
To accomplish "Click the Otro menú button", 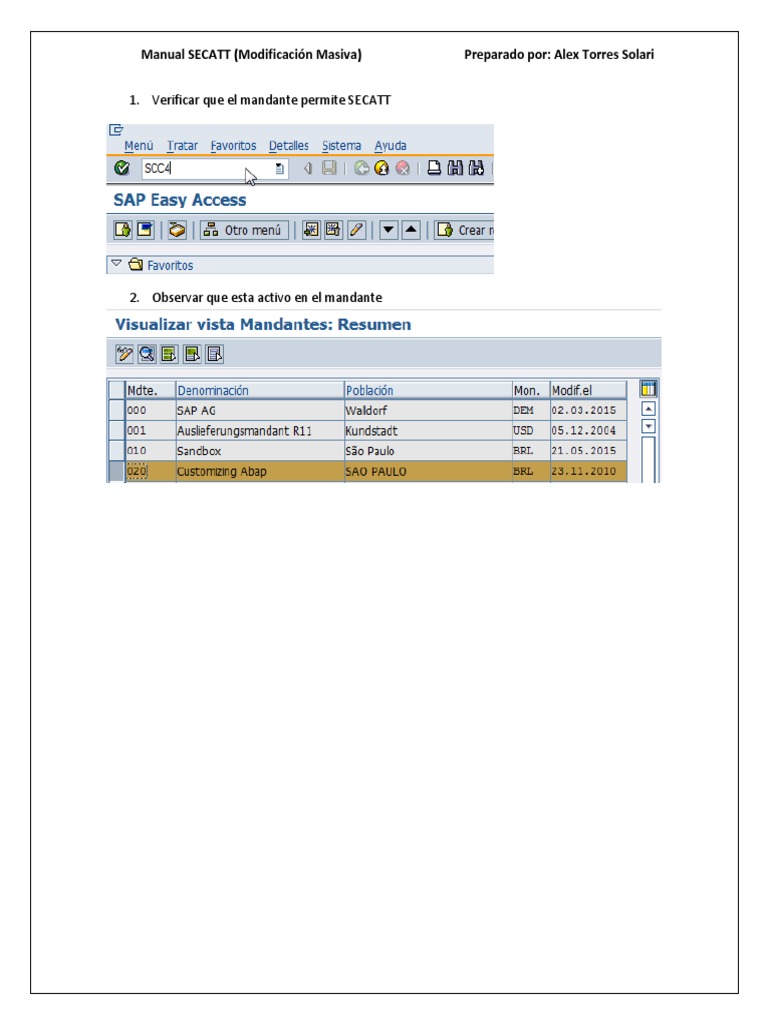I will 244,230.
